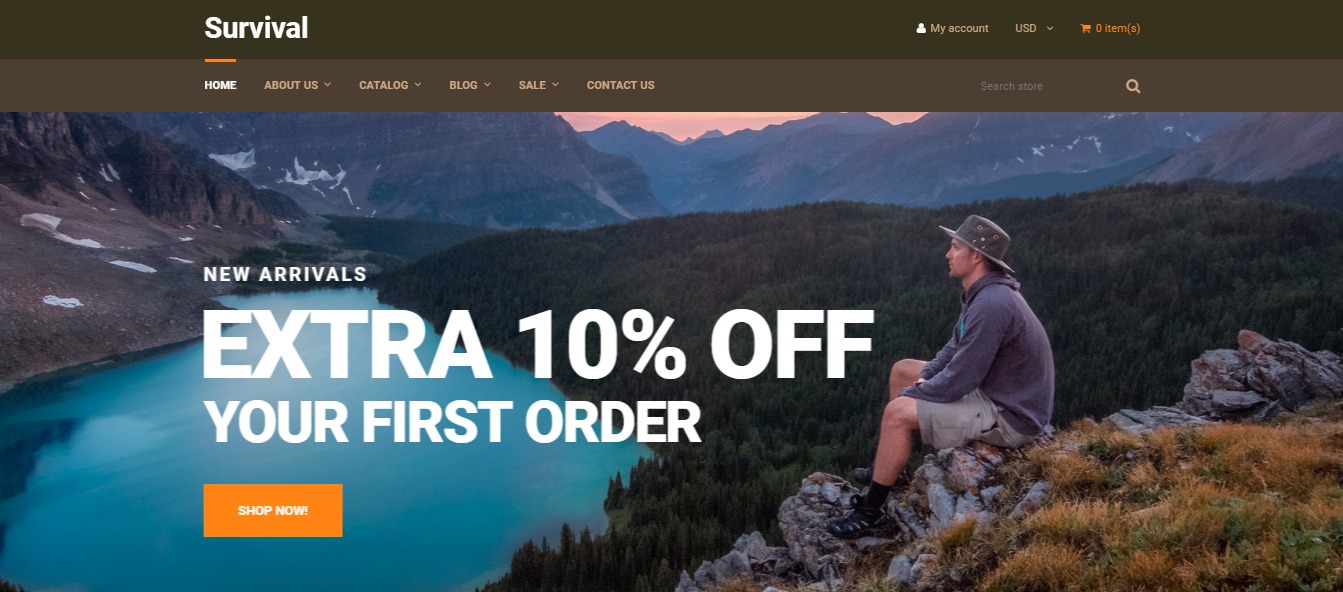
Task: Click the Survival site logo
Action: pyautogui.click(x=256, y=28)
